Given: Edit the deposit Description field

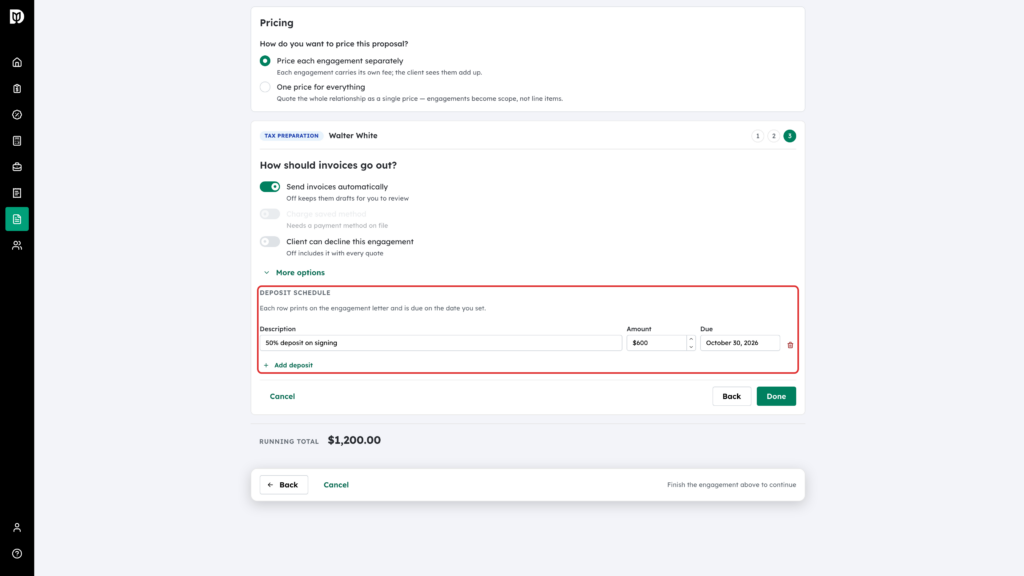Looking at the screenshot, I should tap(441, 343).
